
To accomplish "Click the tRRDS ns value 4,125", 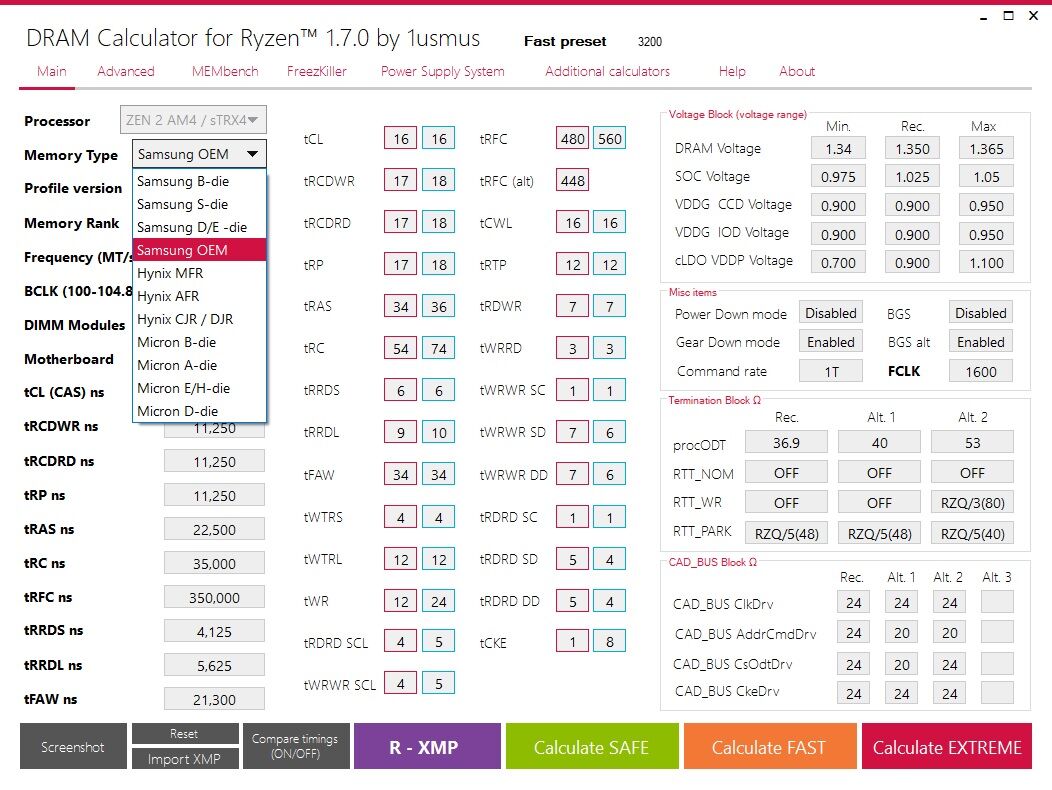I will point(214,632).
